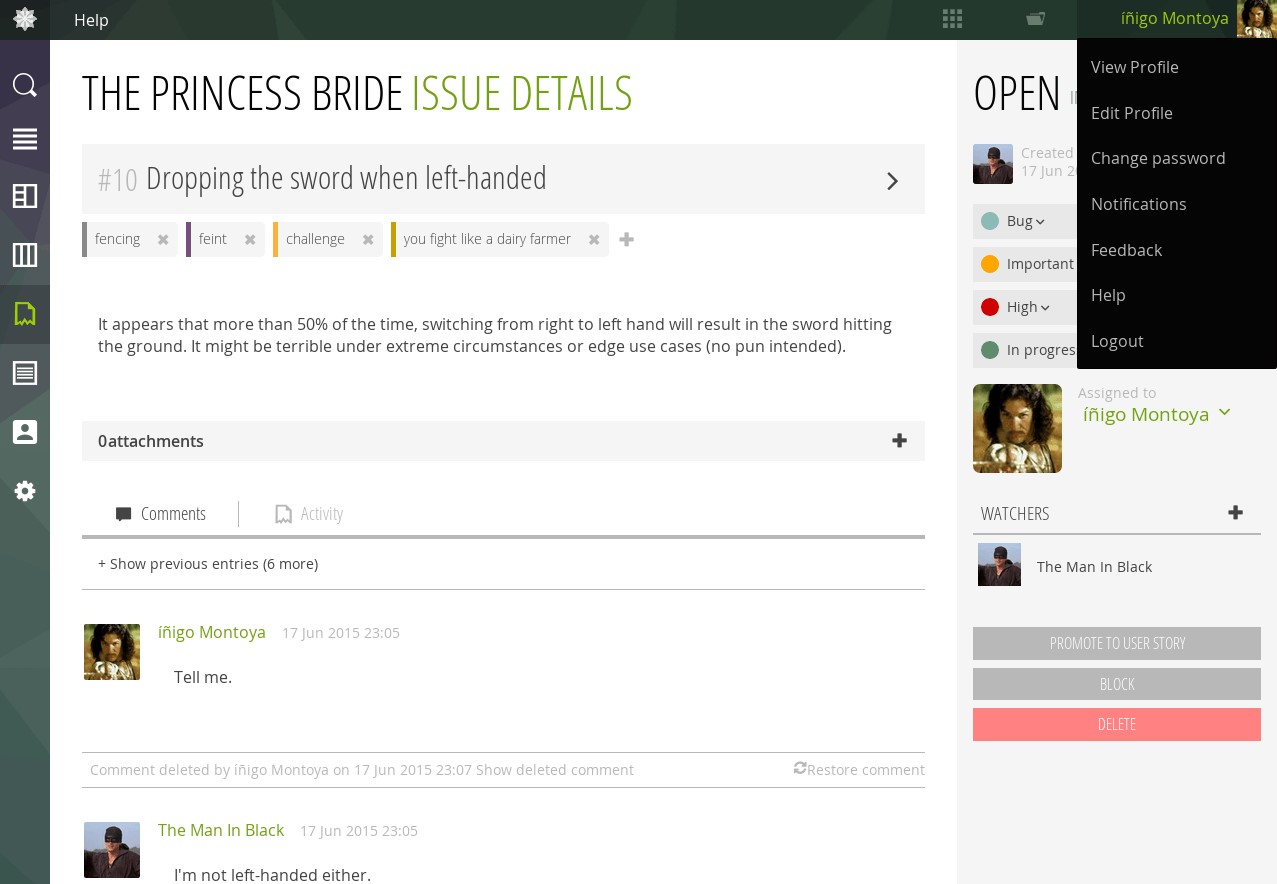Click the 'Tell me.' comment text
This screenshot has width=1277, height=884.
click(203, 677)
